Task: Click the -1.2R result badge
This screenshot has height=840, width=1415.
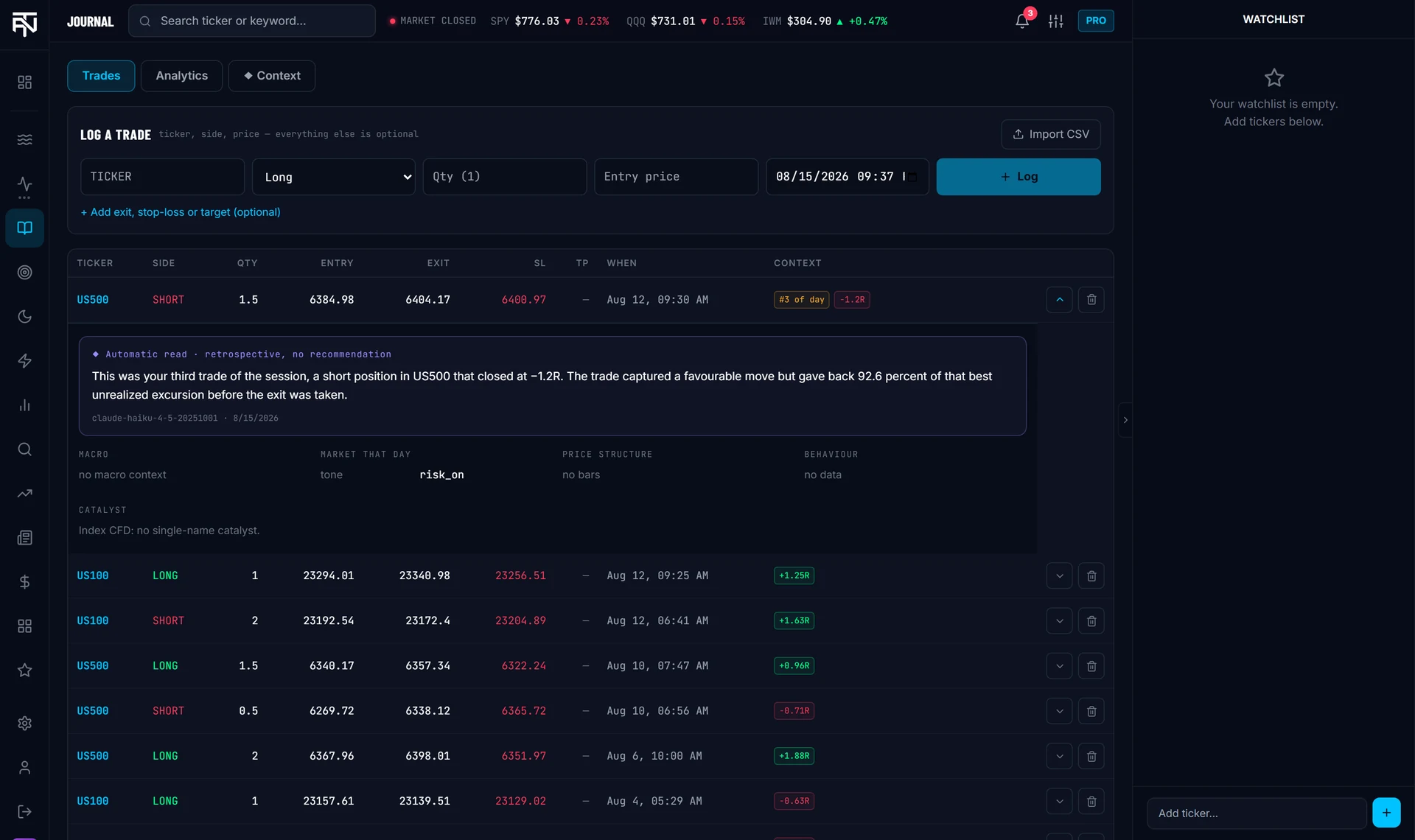Action: point(852,300)
